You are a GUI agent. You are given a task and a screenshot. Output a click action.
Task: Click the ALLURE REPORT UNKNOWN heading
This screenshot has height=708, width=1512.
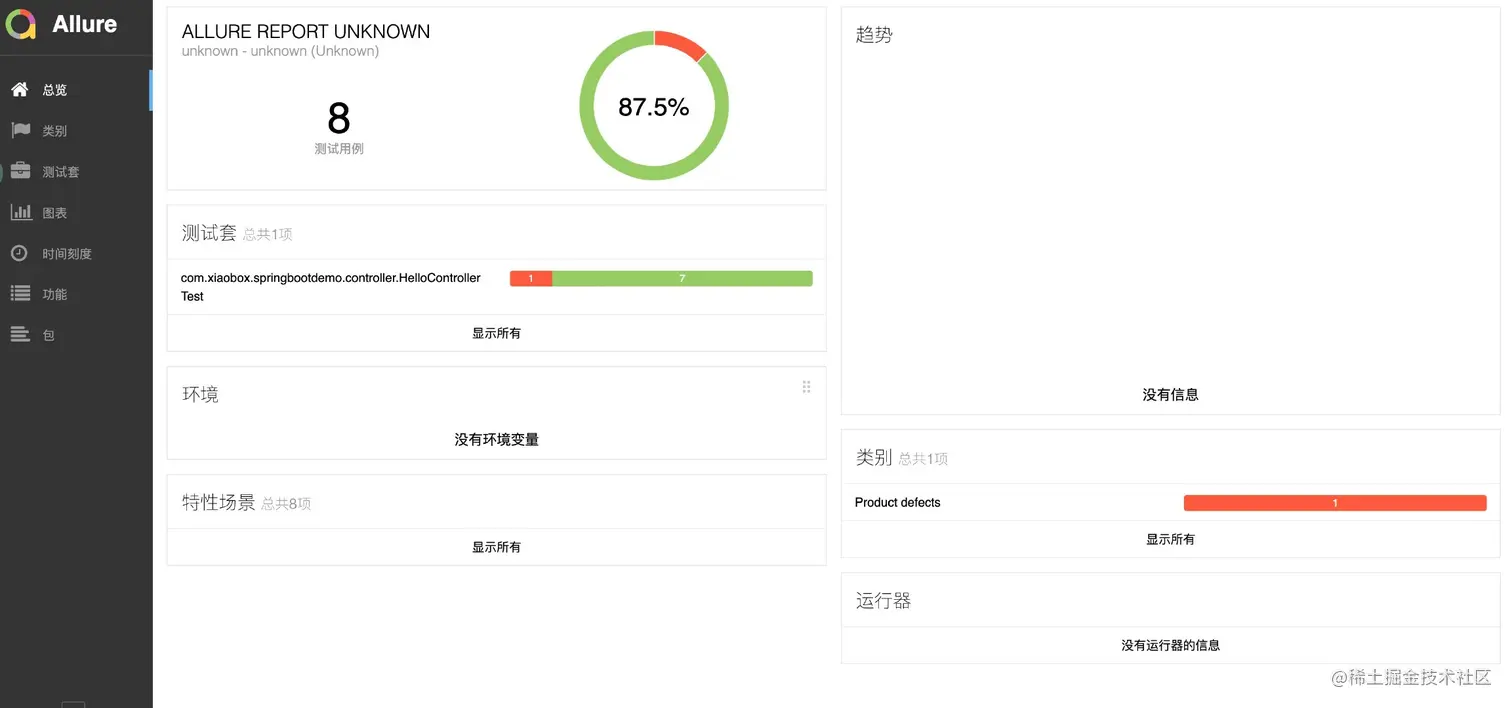click(306, 32)
